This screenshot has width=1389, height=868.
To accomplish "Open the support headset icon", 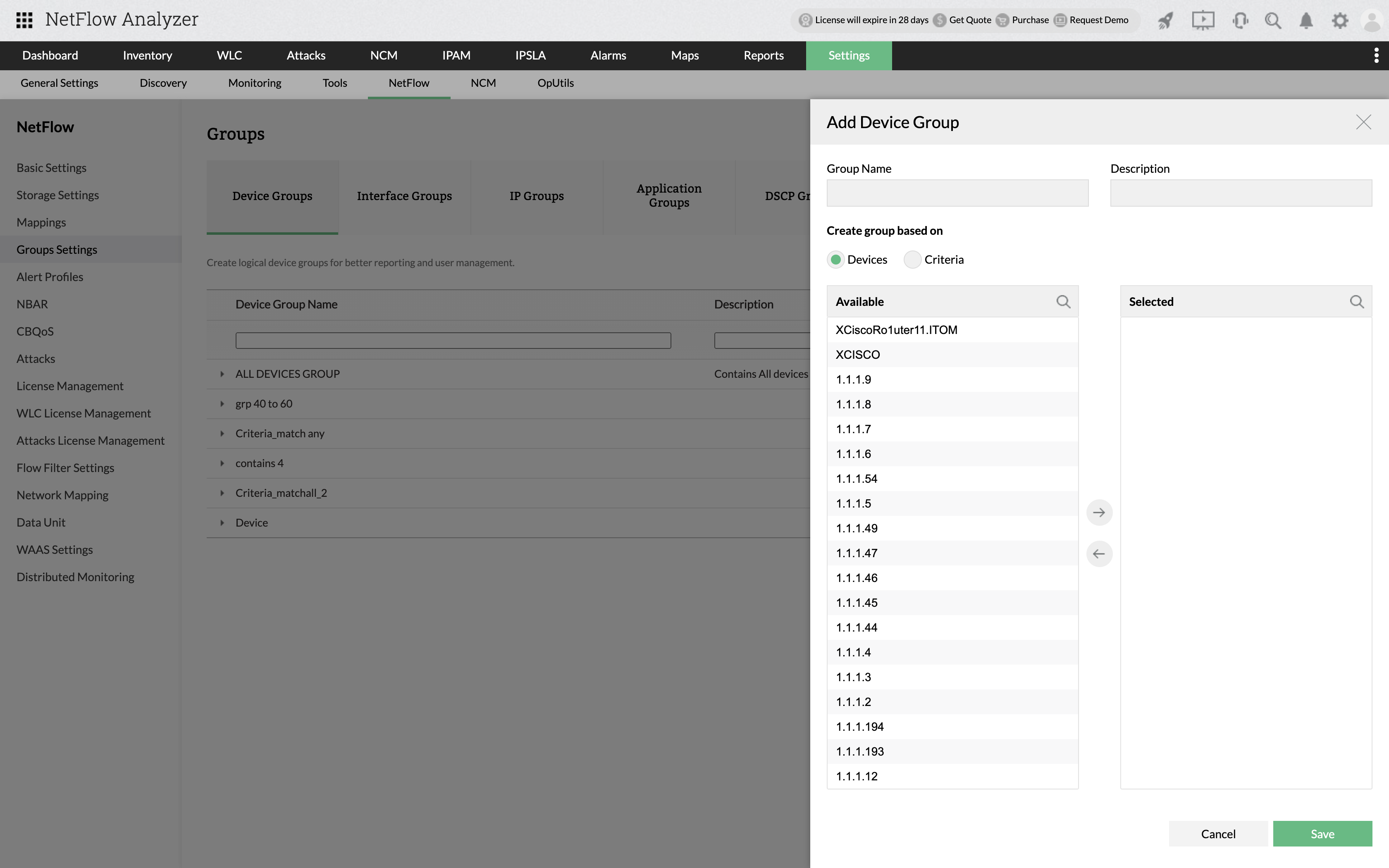I will coord(1240,20).
